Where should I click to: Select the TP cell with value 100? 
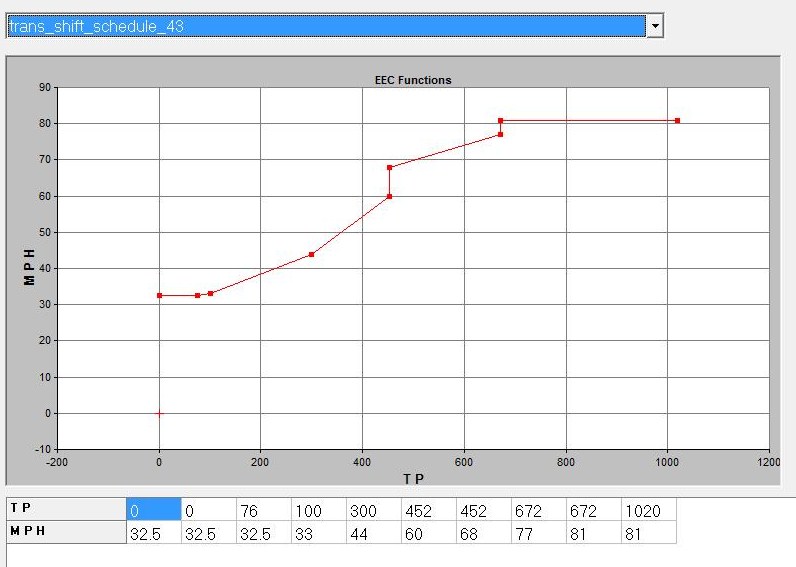319,509
